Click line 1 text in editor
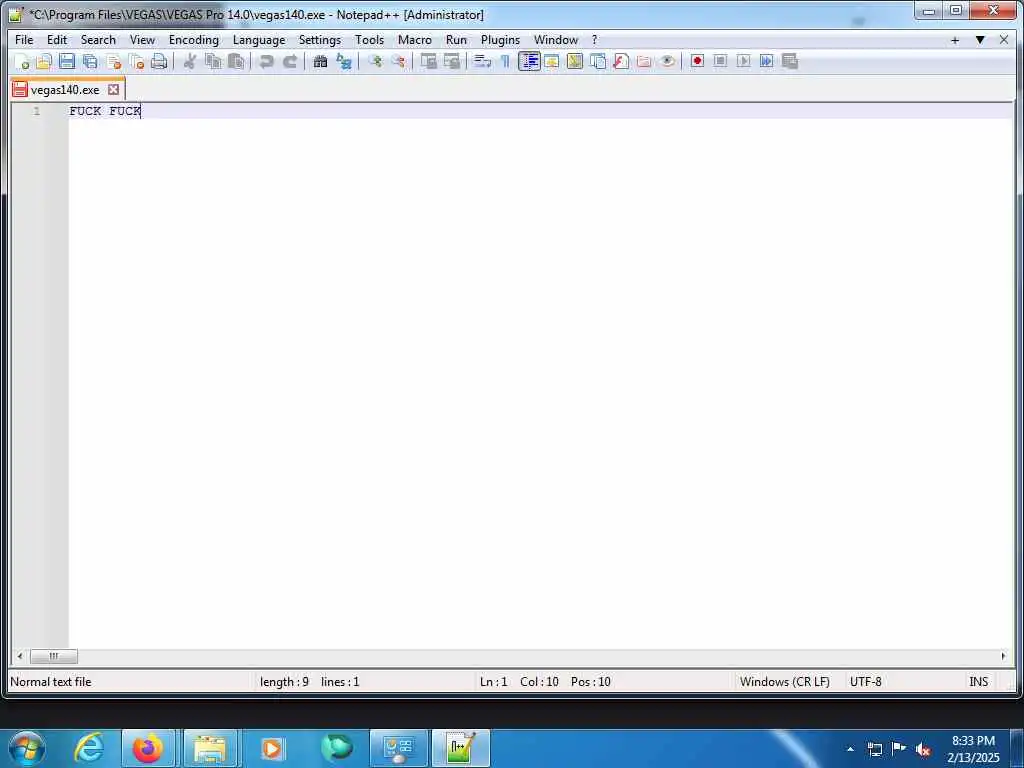 tap(105, 111)
